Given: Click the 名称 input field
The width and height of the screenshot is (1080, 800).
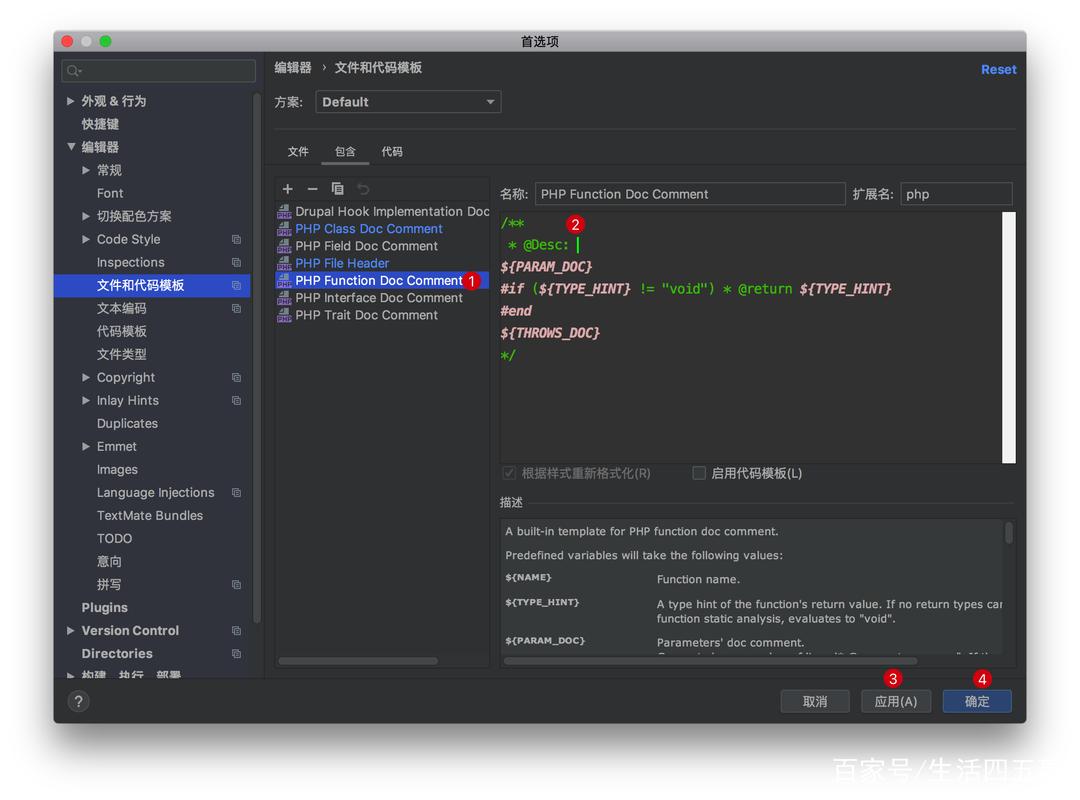Looking at the screenshot, I should [x=689, y=194].
